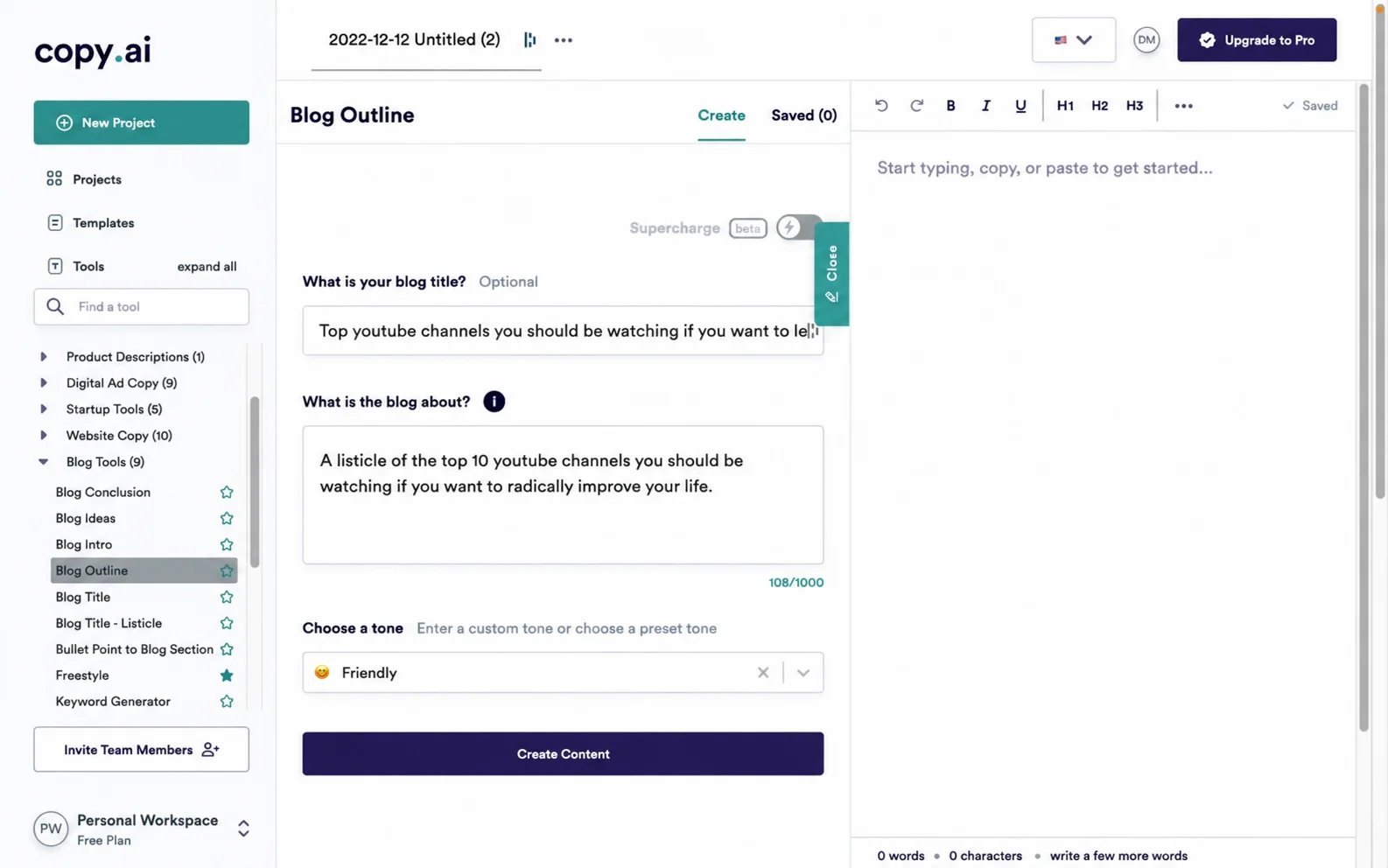Click the PW workspace avatar
The height and width of the screenshot is (868, 1388).
click(x=51, y=829)
